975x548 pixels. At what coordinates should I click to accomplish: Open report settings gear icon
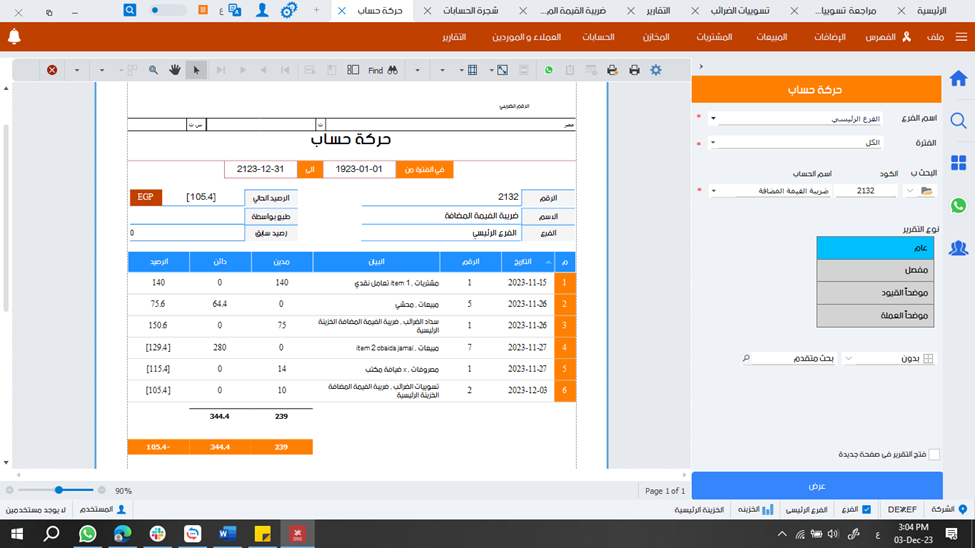click(x=656, y=70)
